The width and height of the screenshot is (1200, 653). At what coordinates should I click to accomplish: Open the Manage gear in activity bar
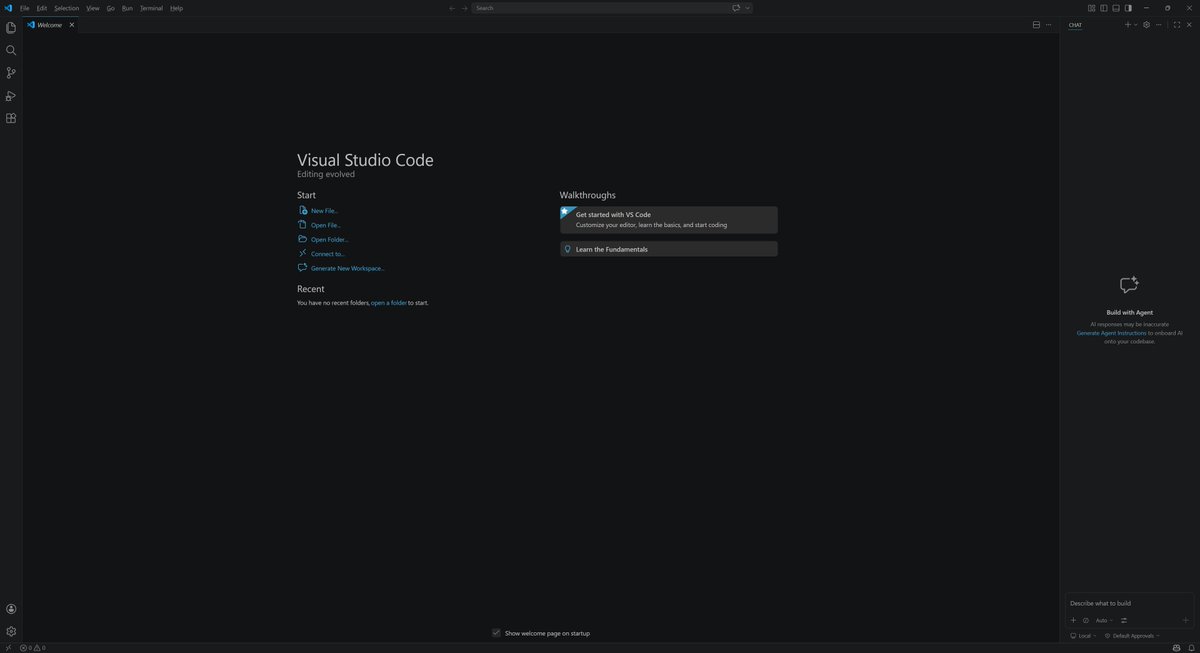(x=11, y=631)
